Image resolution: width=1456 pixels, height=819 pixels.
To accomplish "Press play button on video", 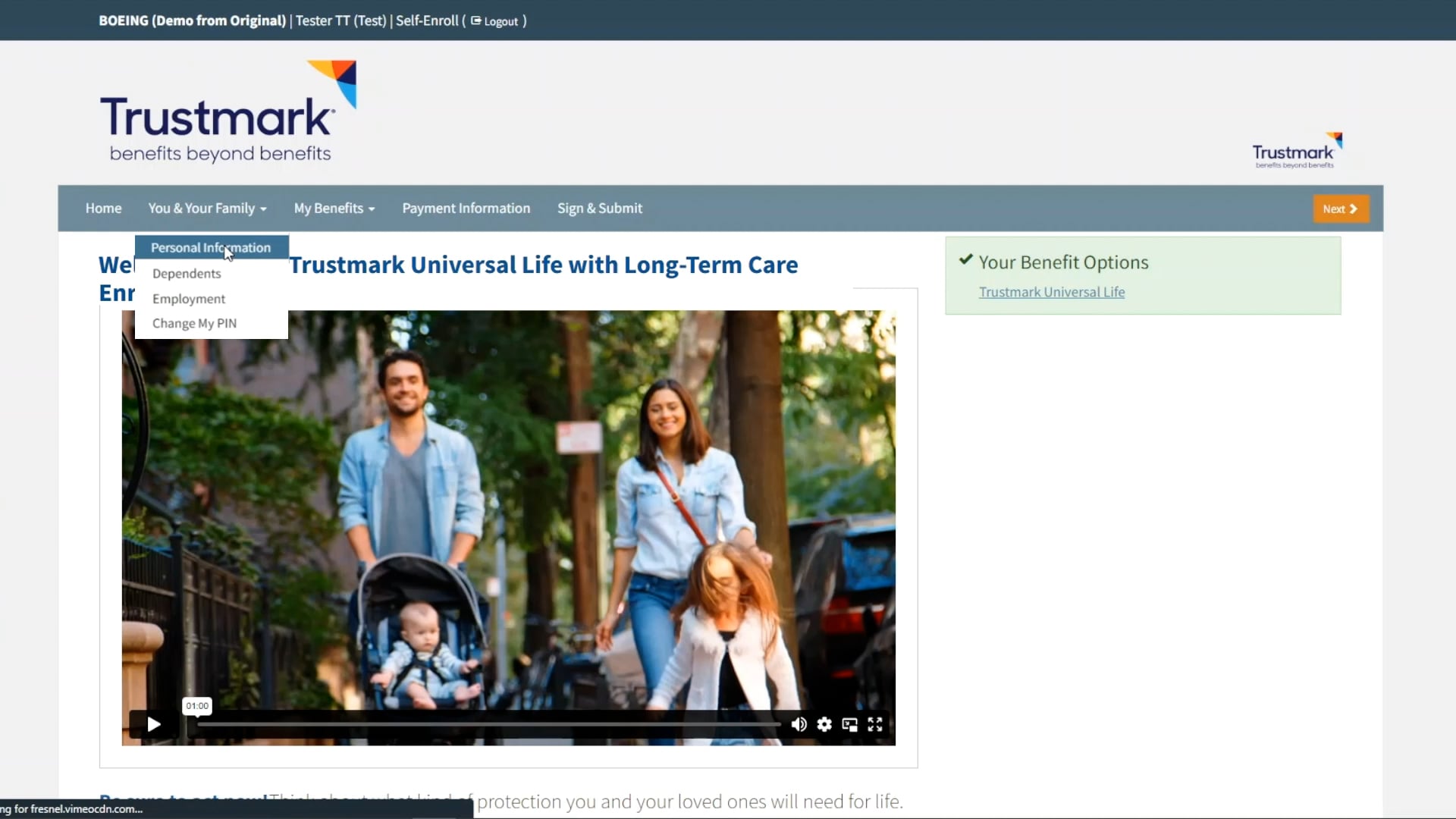I will [153, 724].
